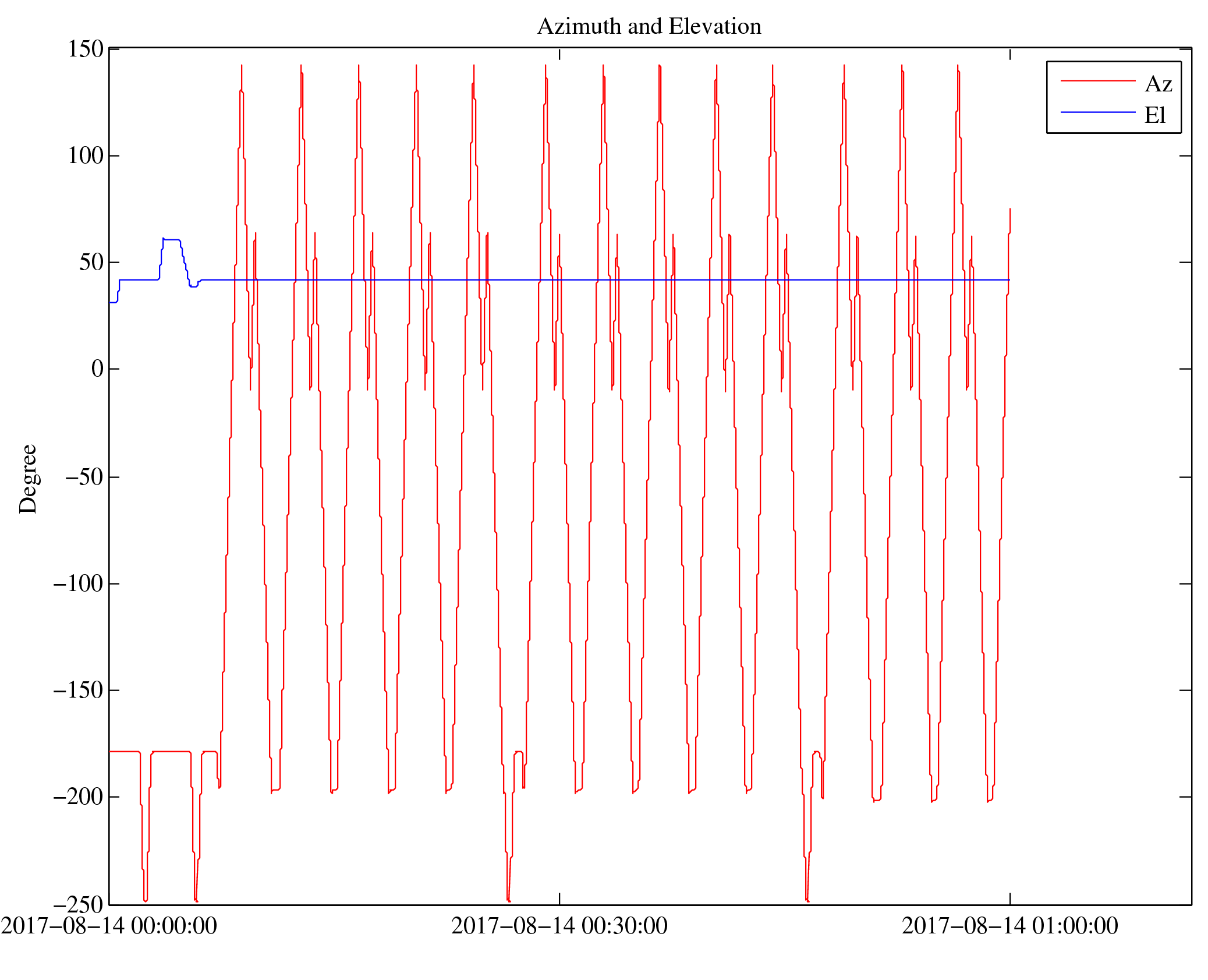Click the y-axis tick label 0
Screen dimensions: 1208x980
[x=98, y=369]
